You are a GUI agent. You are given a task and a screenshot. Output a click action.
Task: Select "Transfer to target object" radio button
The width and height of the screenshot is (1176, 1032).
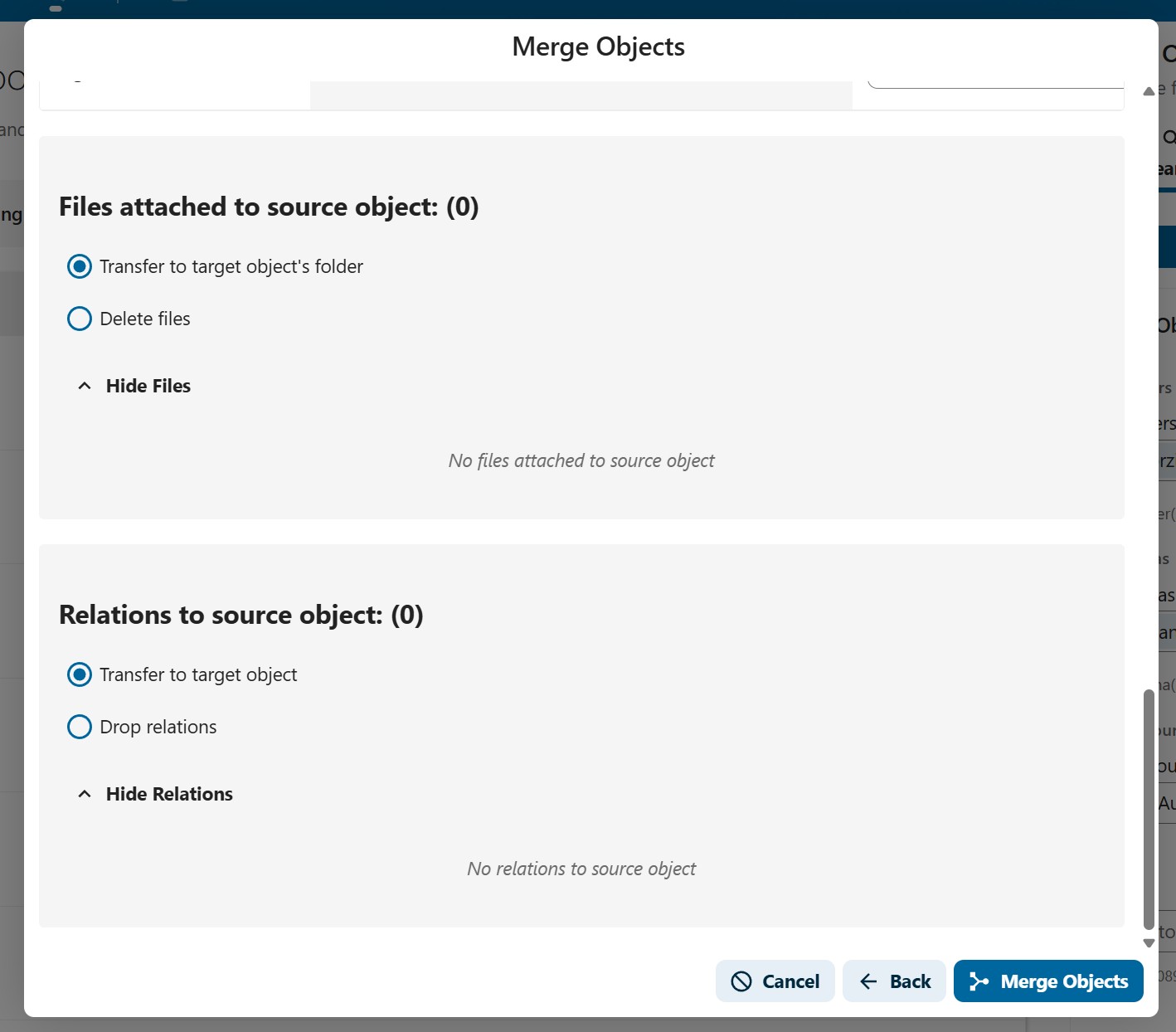tap(80, 675)
